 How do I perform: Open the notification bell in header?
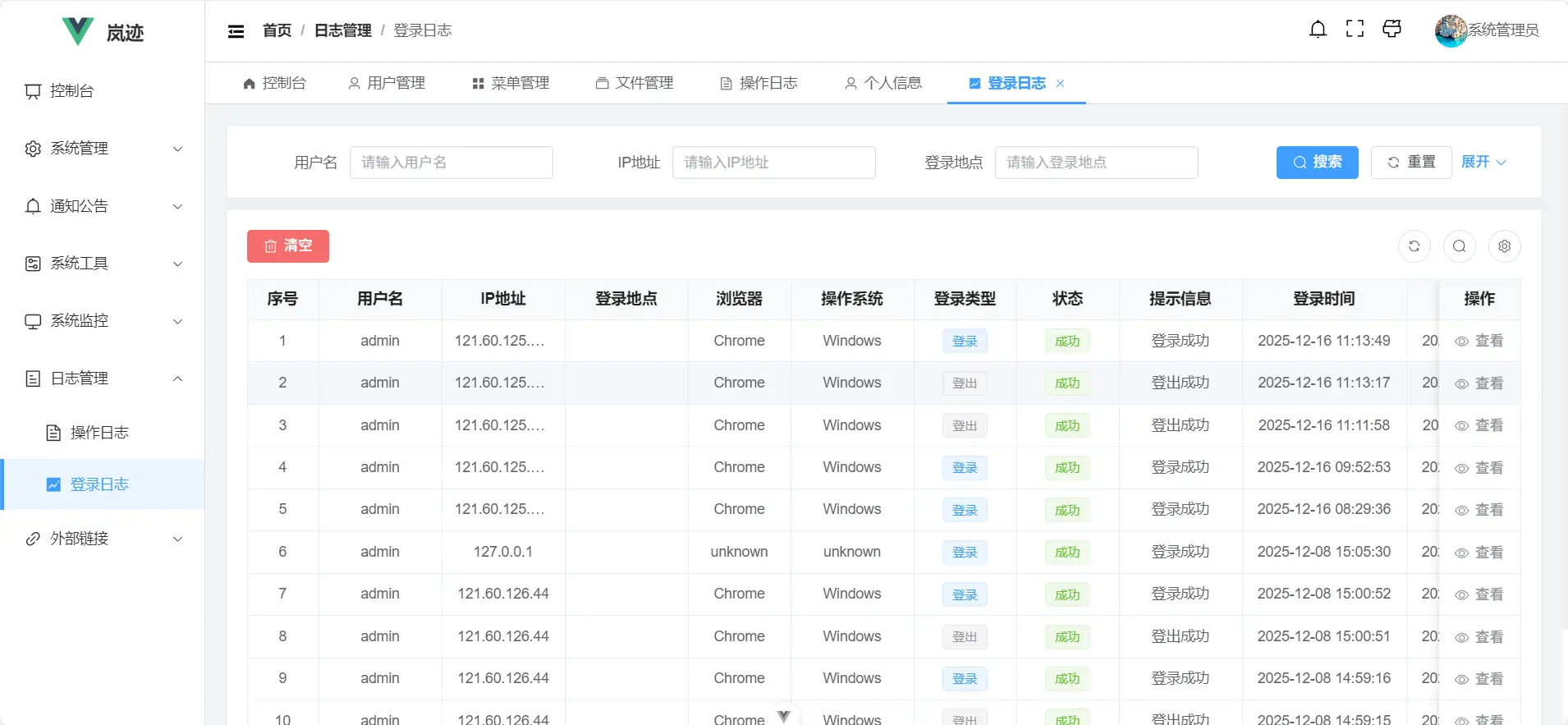[1318, 30]
